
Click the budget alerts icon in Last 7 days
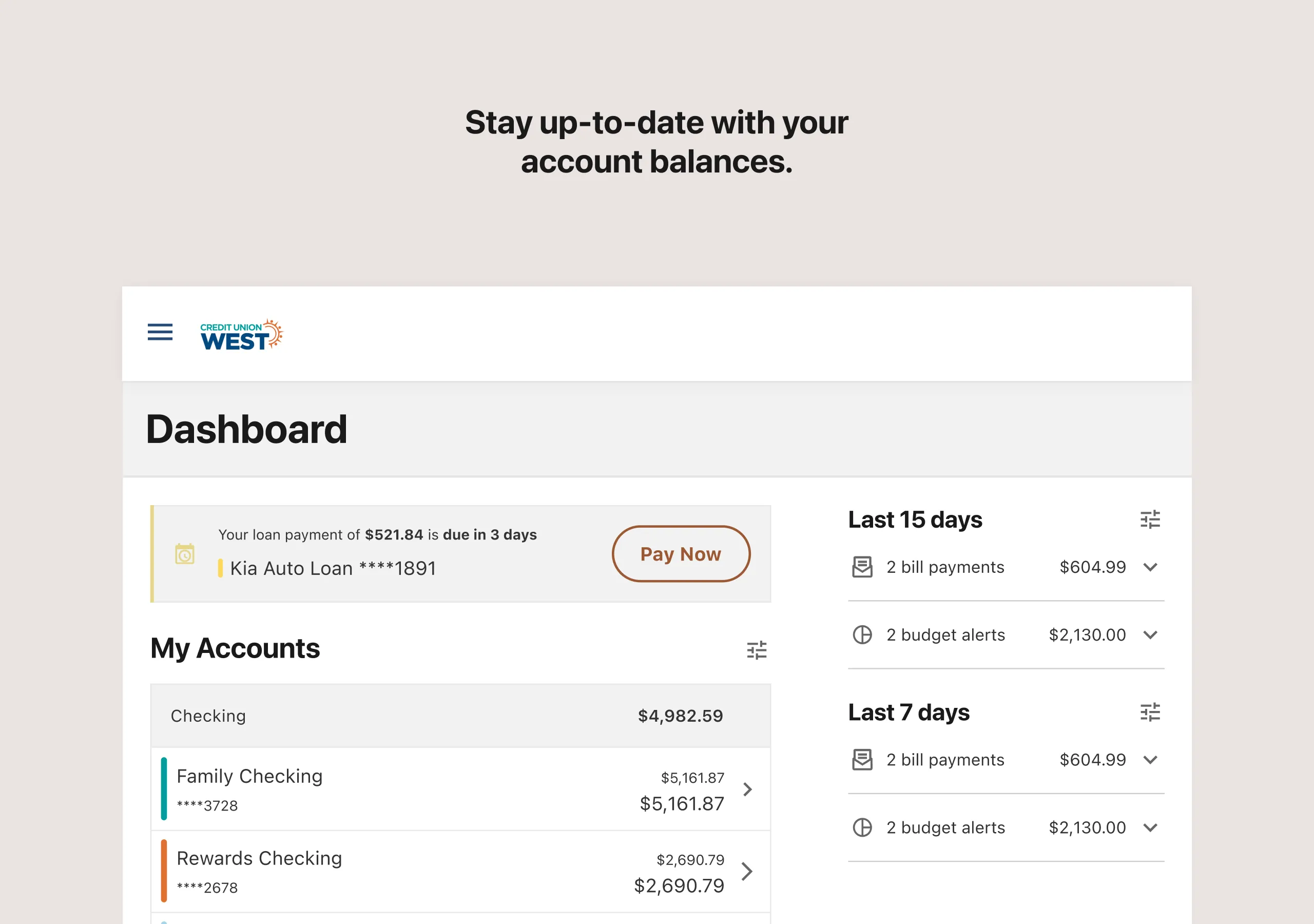[x=862, y=828]
